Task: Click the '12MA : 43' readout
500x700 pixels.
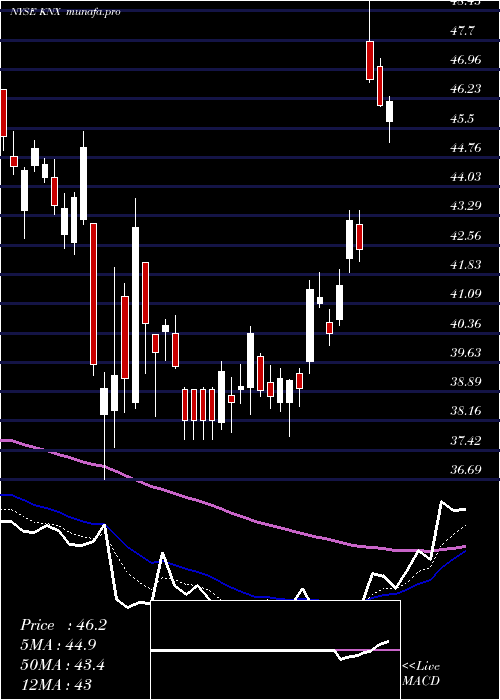Action: click(x=56, y=684)
